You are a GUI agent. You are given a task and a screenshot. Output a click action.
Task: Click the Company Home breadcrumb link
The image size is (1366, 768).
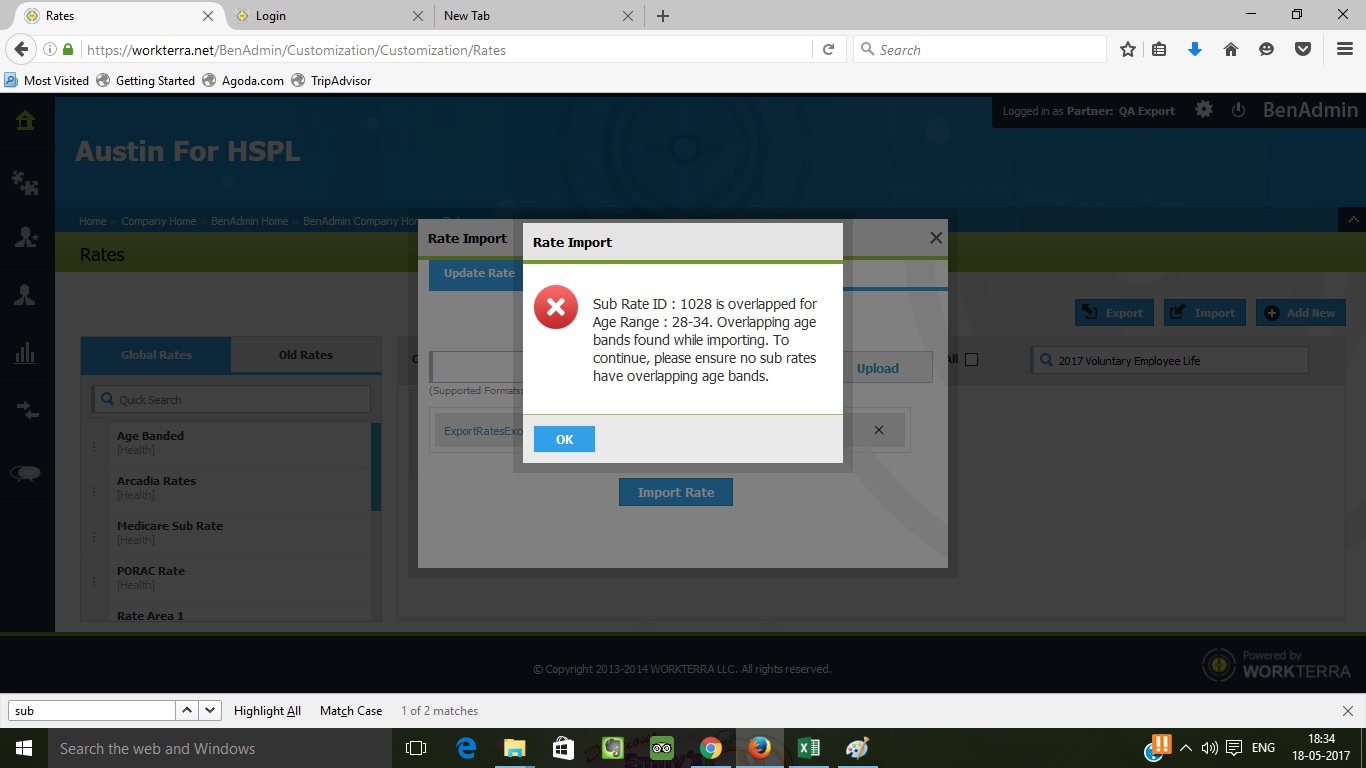159,221
